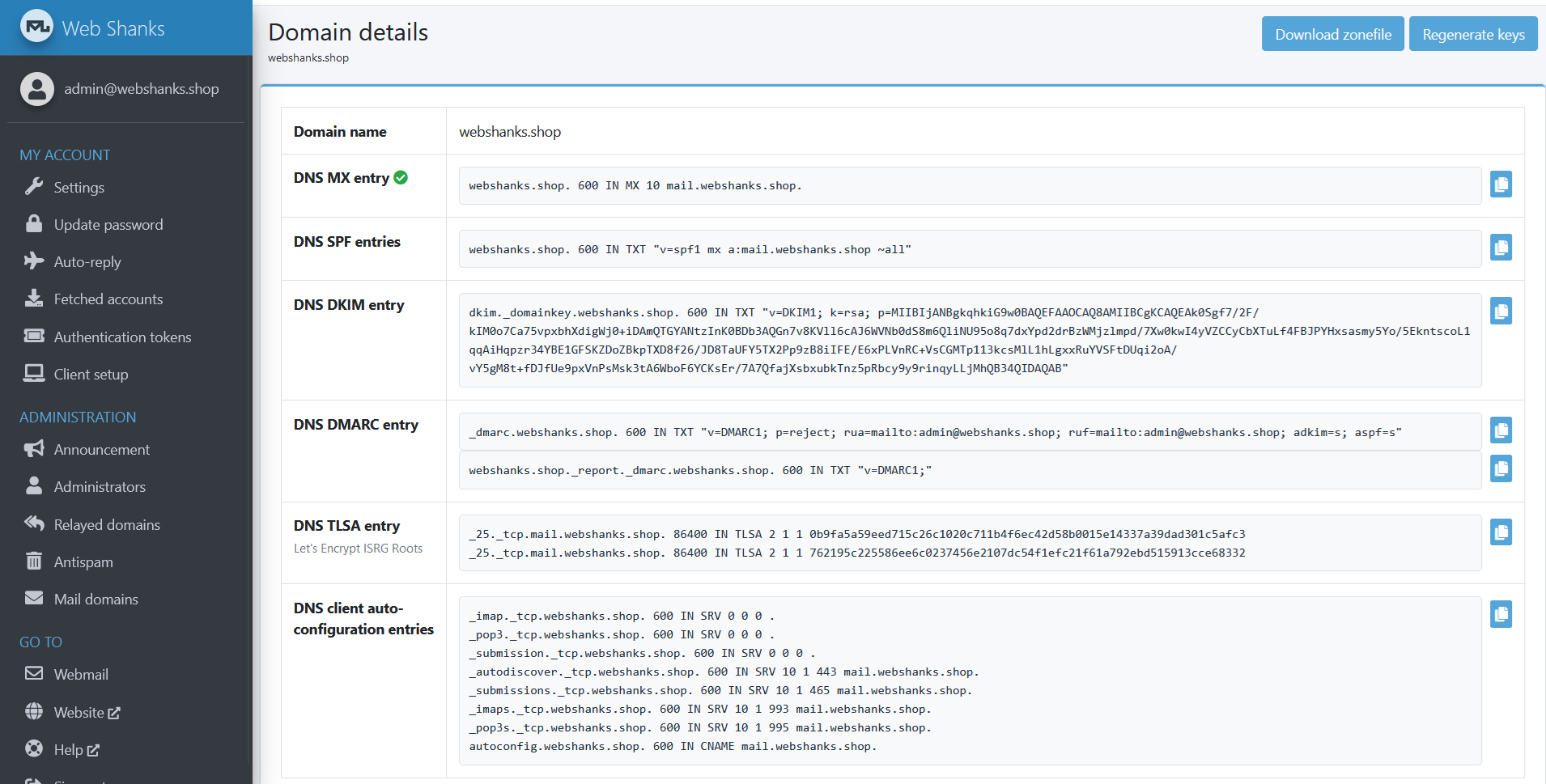Open the Announcement page

(x=101, y=450)
